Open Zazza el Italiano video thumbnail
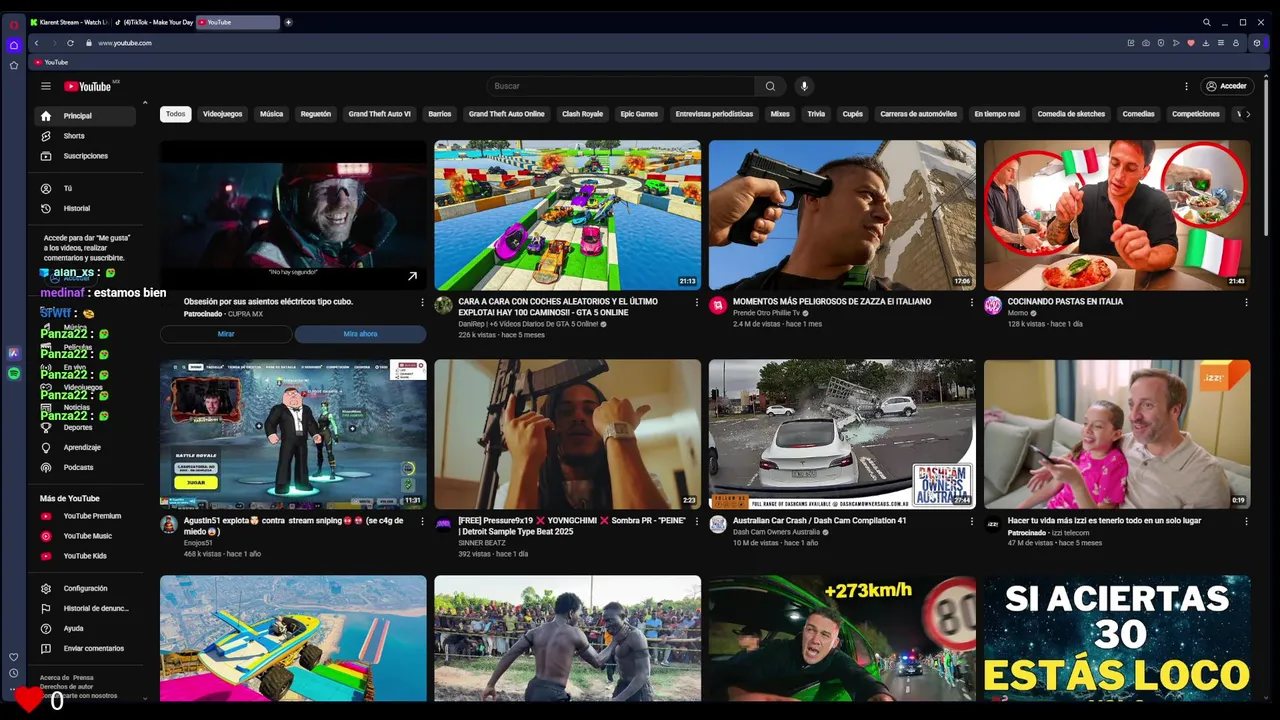1280x720 pixels. tap(842, 215)
